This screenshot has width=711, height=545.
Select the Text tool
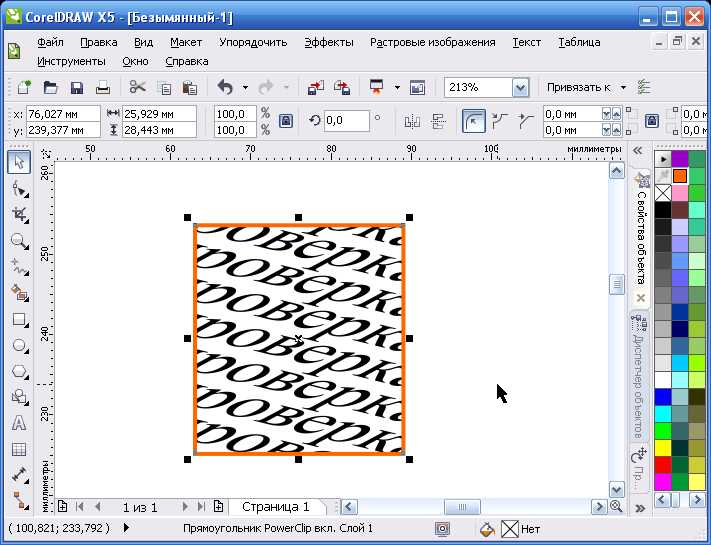pos(19,423)
